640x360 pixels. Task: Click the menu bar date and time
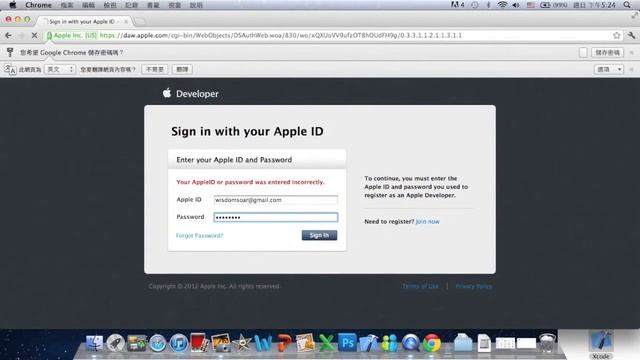click(x=594, y=5)
